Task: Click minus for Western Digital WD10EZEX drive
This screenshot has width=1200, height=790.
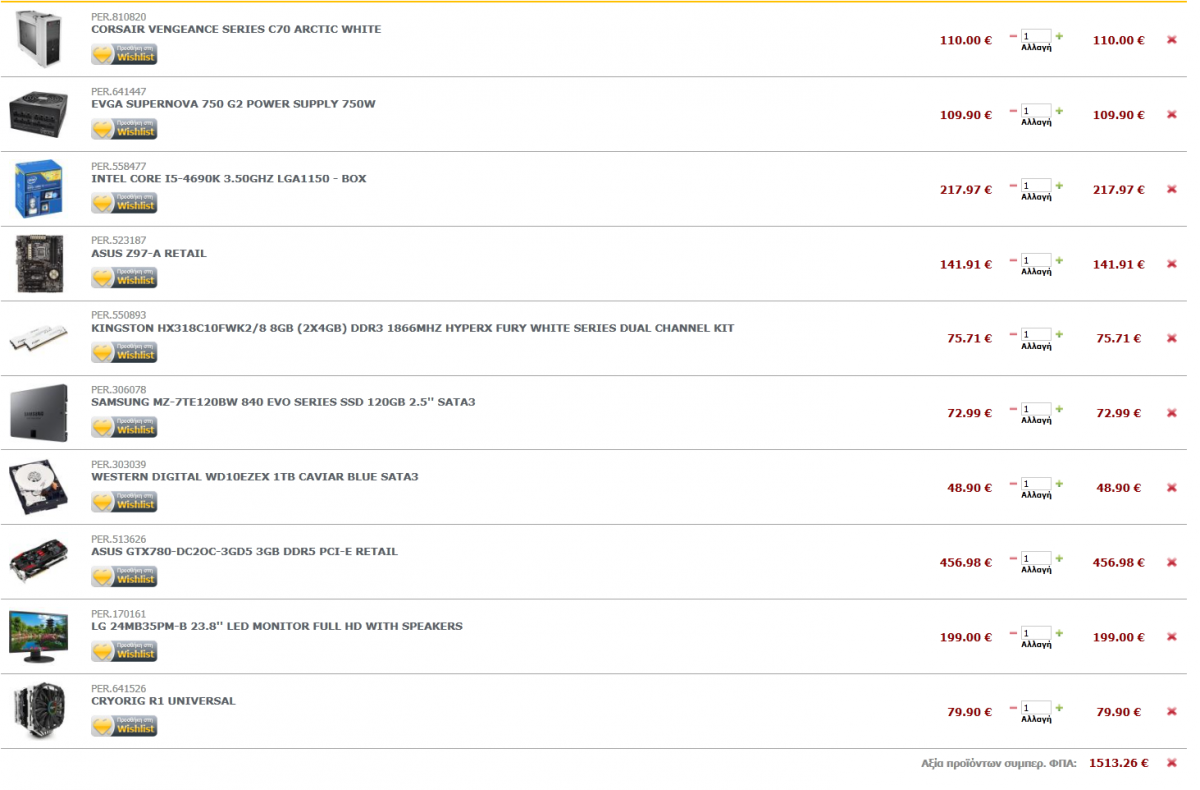Action: pyautogui.click(x=1013, y=484)
